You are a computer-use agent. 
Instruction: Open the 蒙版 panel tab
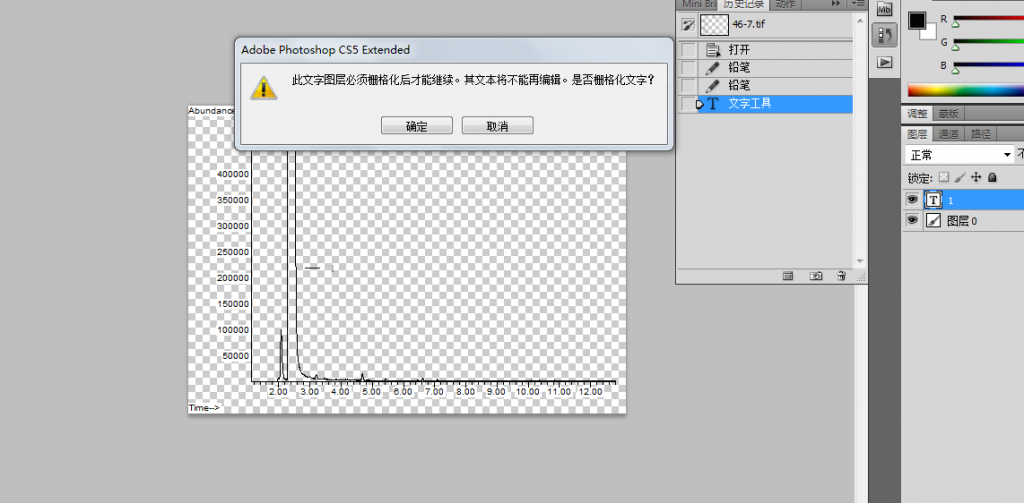948,113
